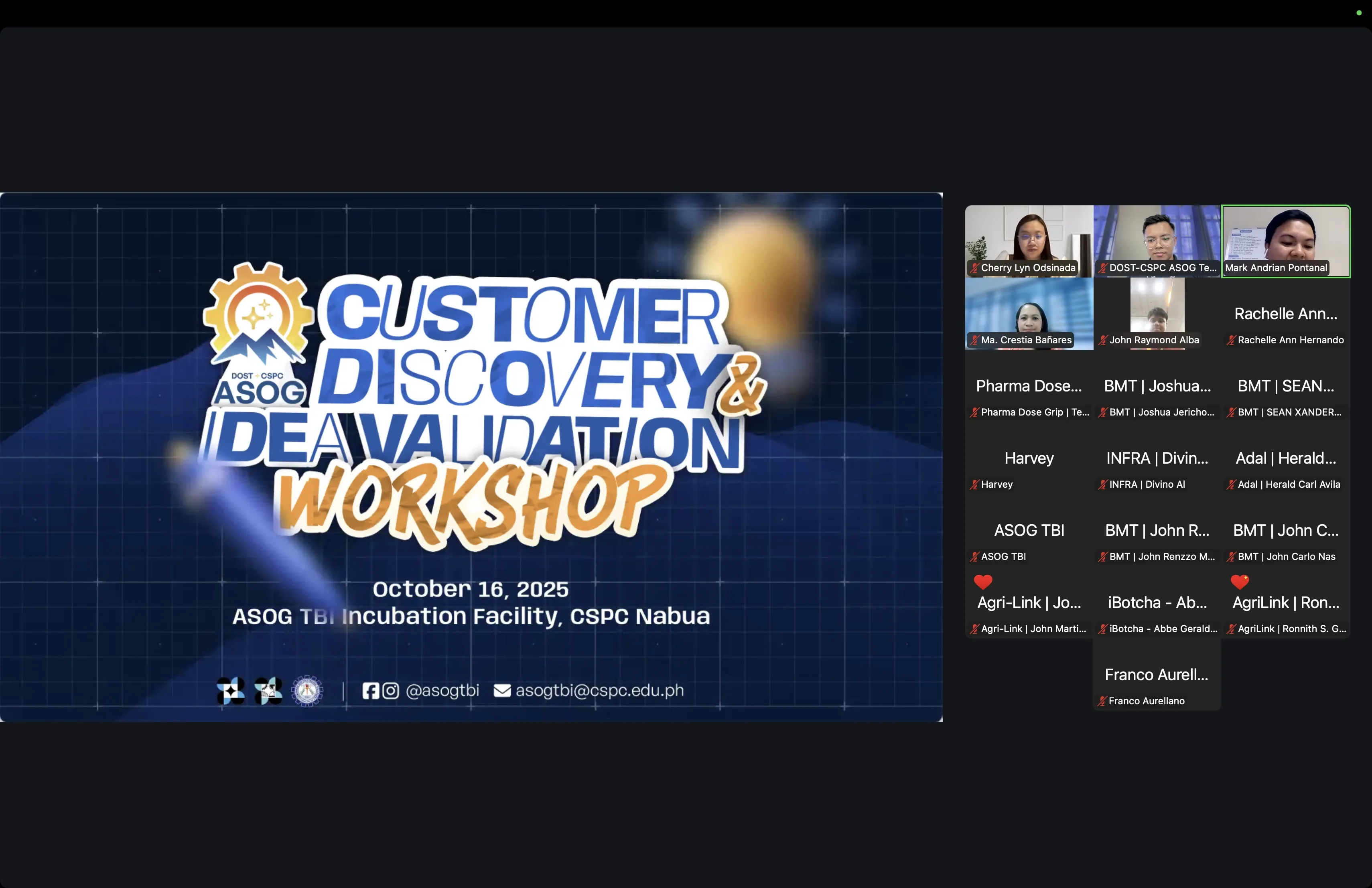
Task: Click the large "Harvey" display name
Action: (1029, 458)
